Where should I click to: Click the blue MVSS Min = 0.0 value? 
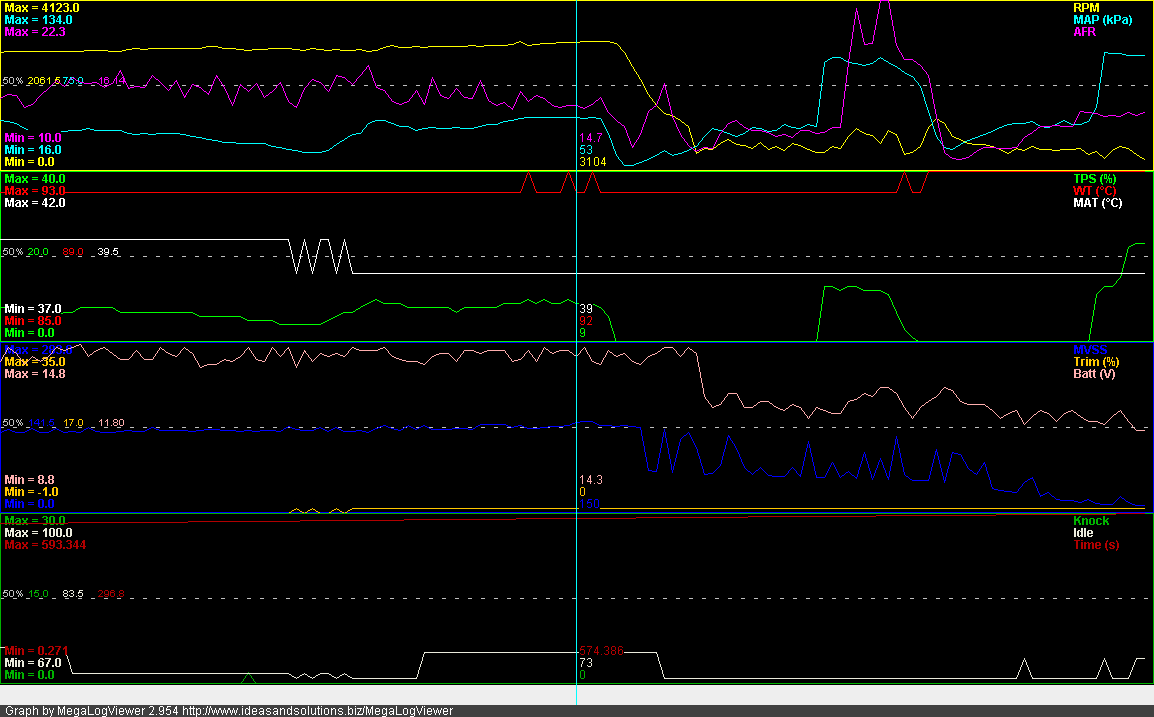click(29, 503)
